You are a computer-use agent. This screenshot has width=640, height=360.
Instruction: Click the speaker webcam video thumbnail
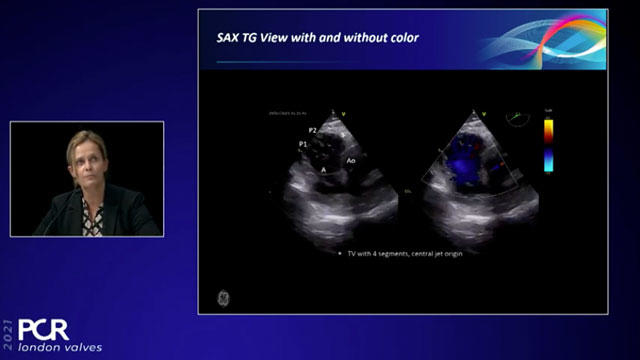click(x=87, y=179)
